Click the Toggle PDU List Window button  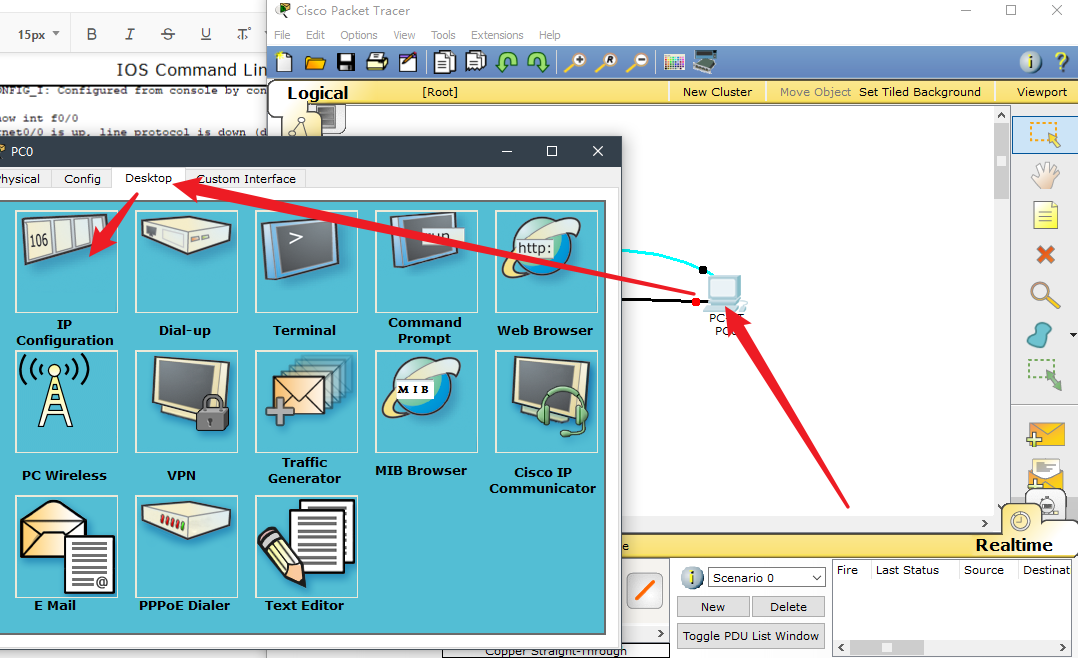click(750, 635)
